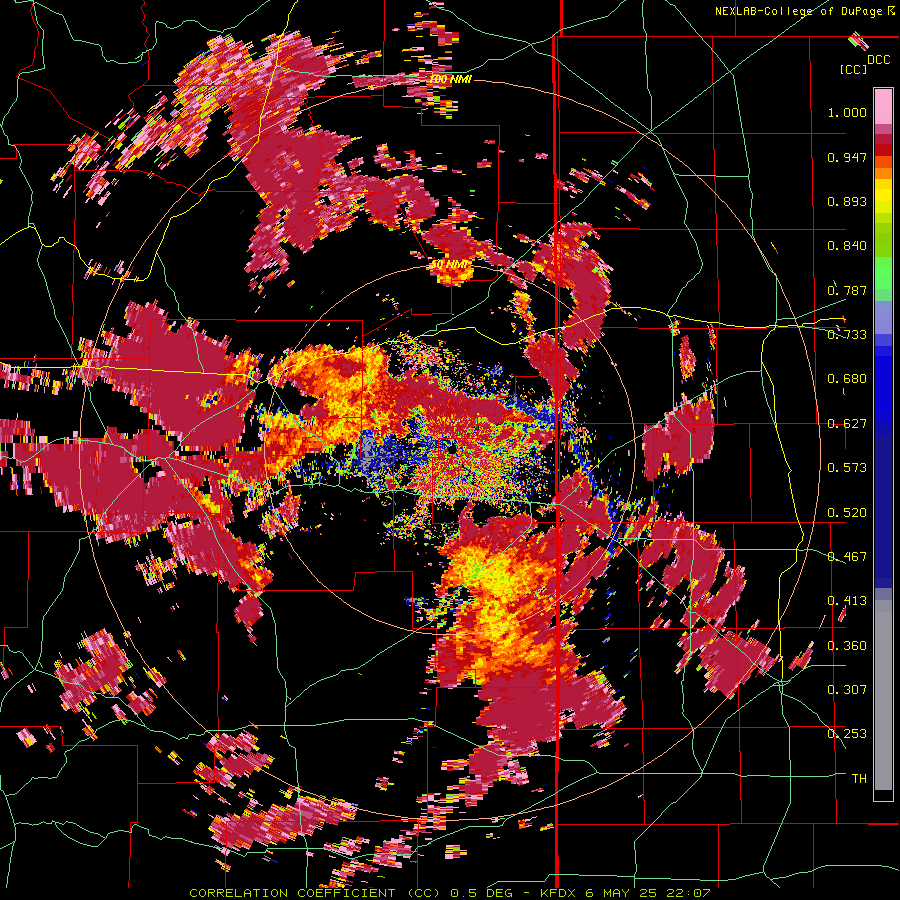Click the 0.307 color scale value
Viewport: 900px width, 900px height.
click(x=847, y=689)
